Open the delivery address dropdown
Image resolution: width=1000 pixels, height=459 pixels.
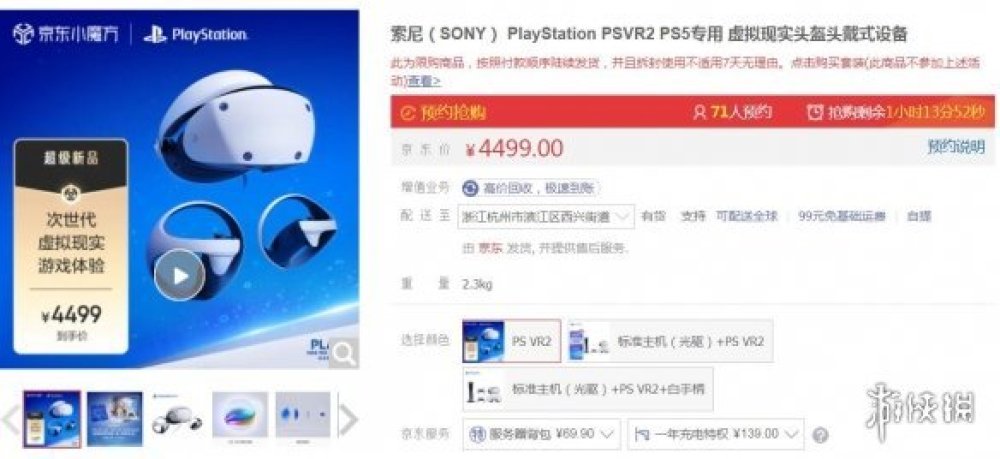click(x=547, y=216)
